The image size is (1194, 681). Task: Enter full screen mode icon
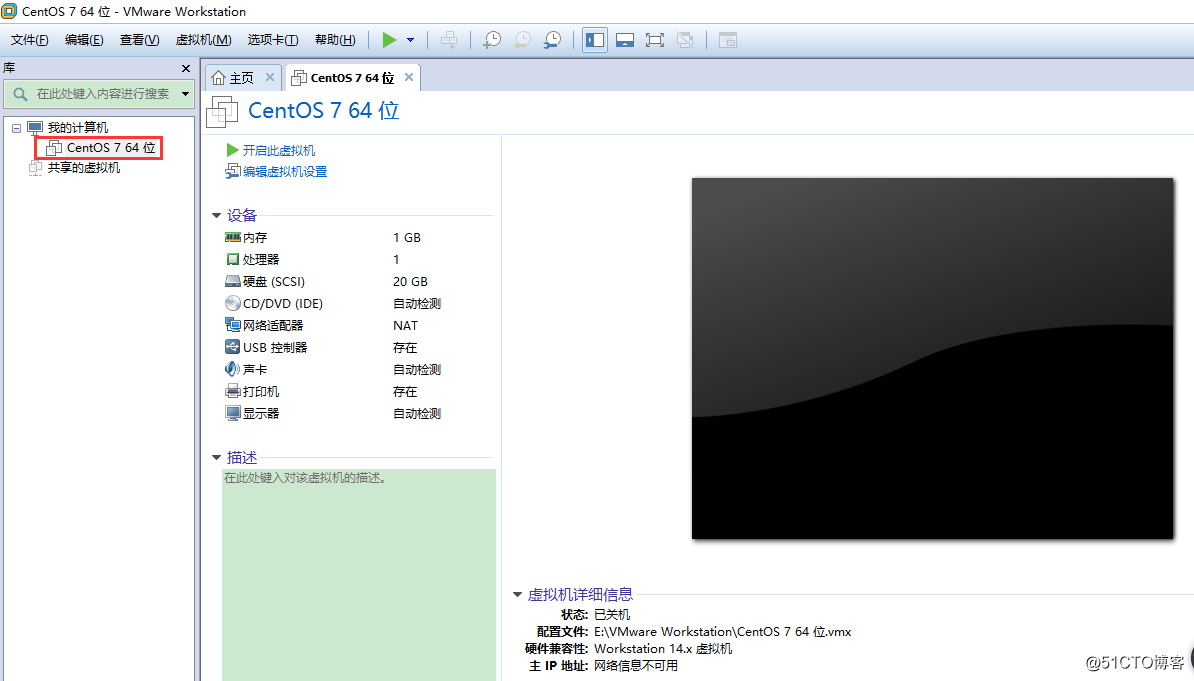click(x=655, y=40)
